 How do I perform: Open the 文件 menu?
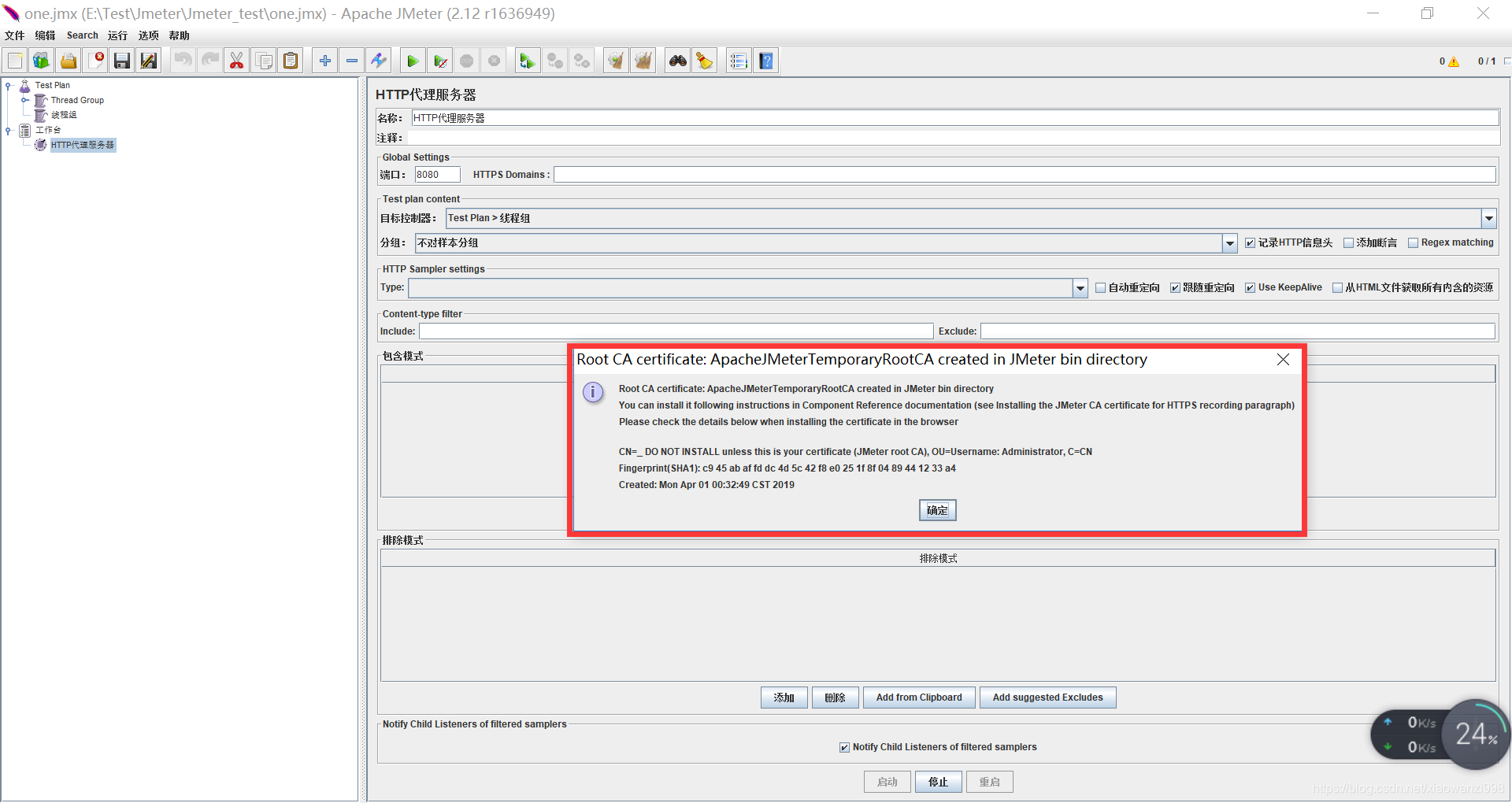15,35
